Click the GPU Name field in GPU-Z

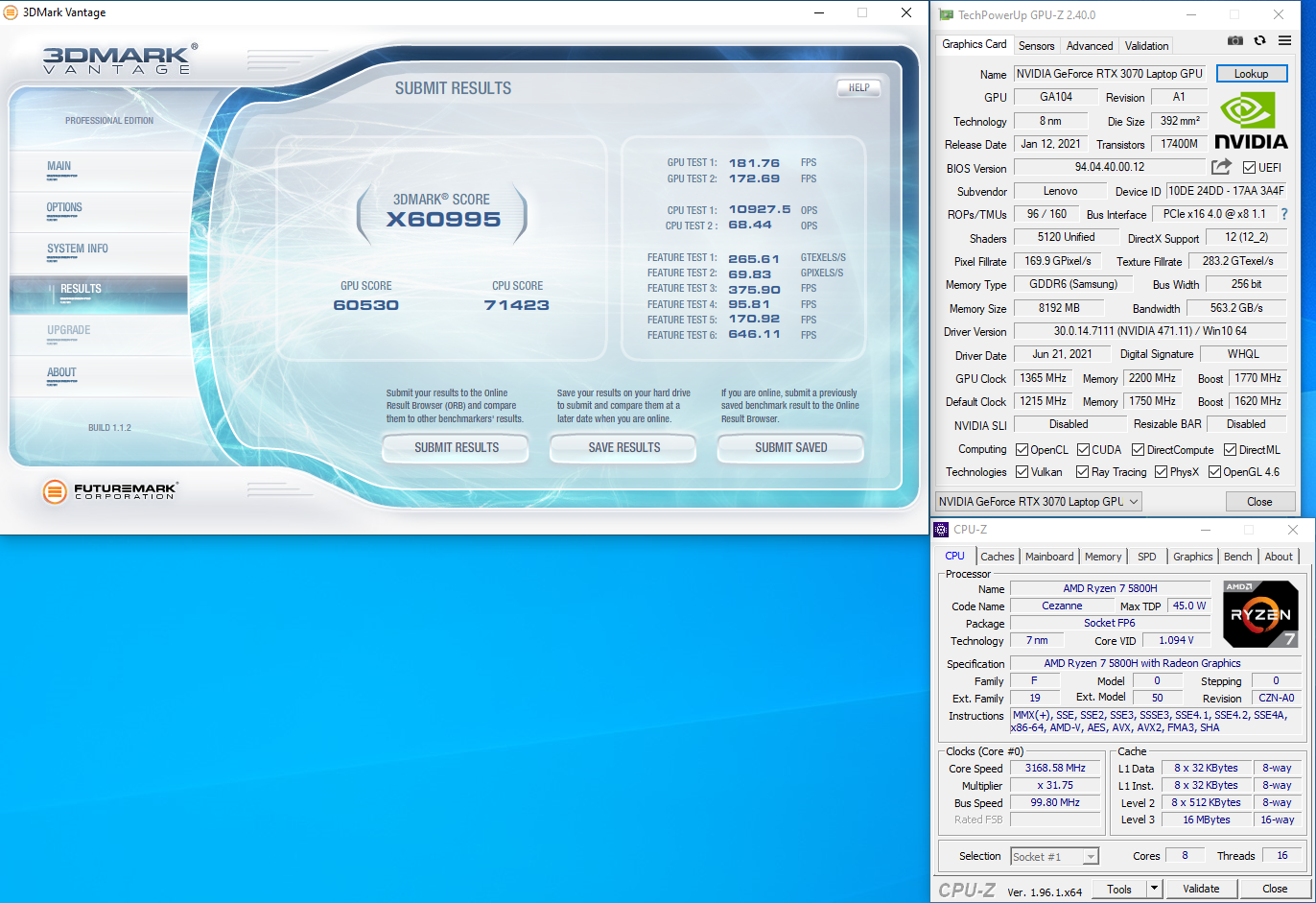(1110, 74)
